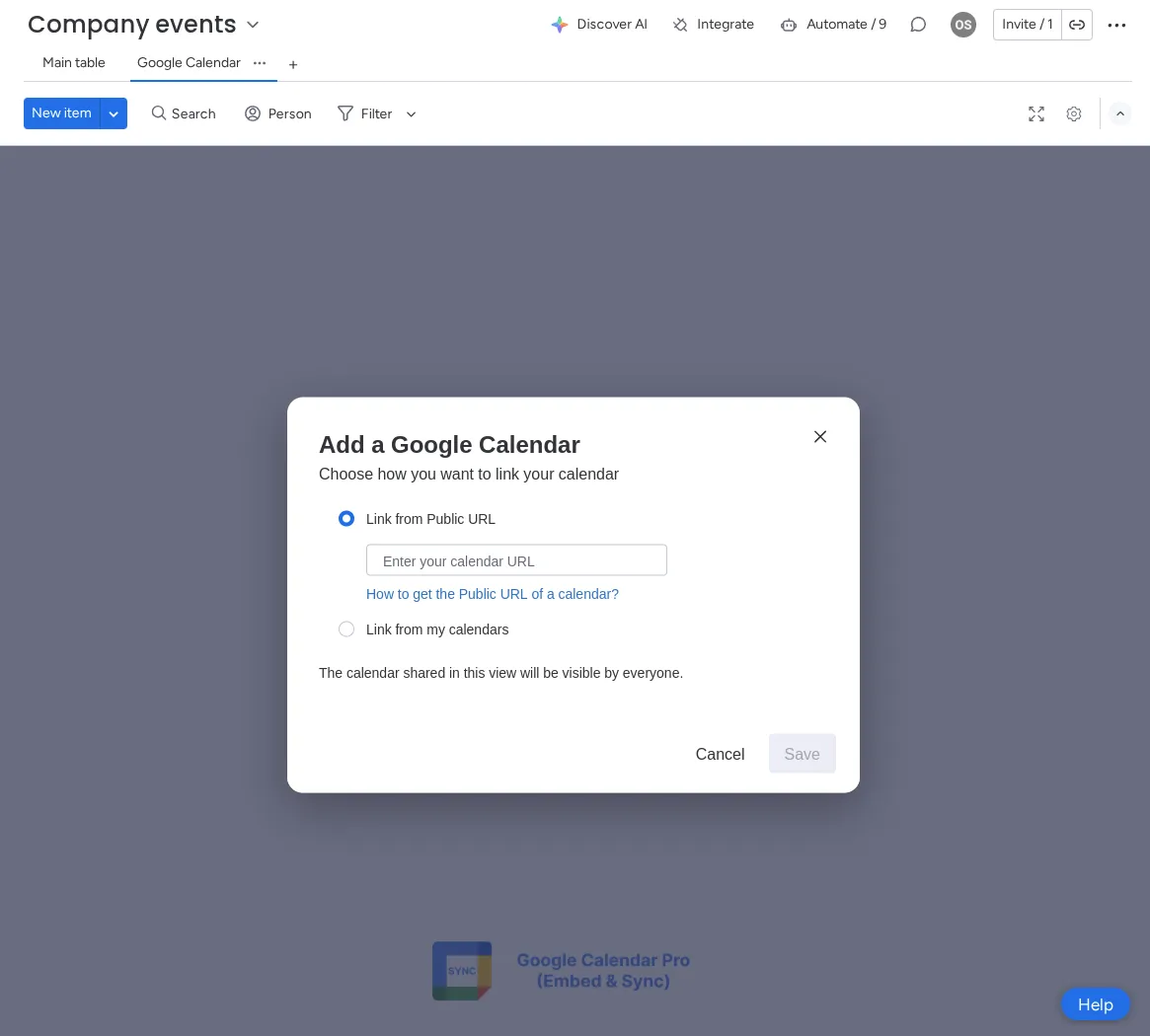Open the Help button
This screenshot has height=1036, width=1150.
tap(1095, 1004)
